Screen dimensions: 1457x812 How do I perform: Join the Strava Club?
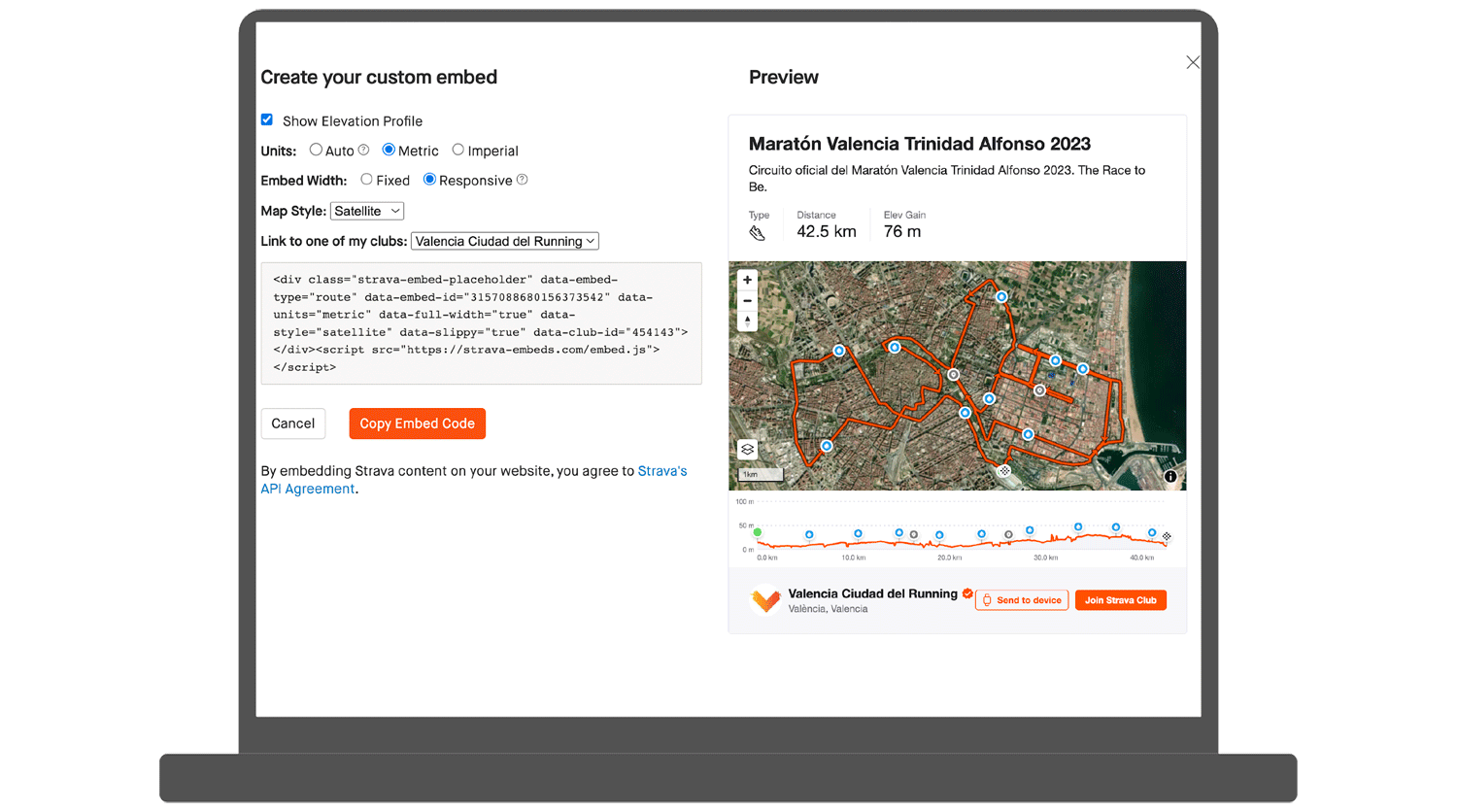(x=1121, y=600)
